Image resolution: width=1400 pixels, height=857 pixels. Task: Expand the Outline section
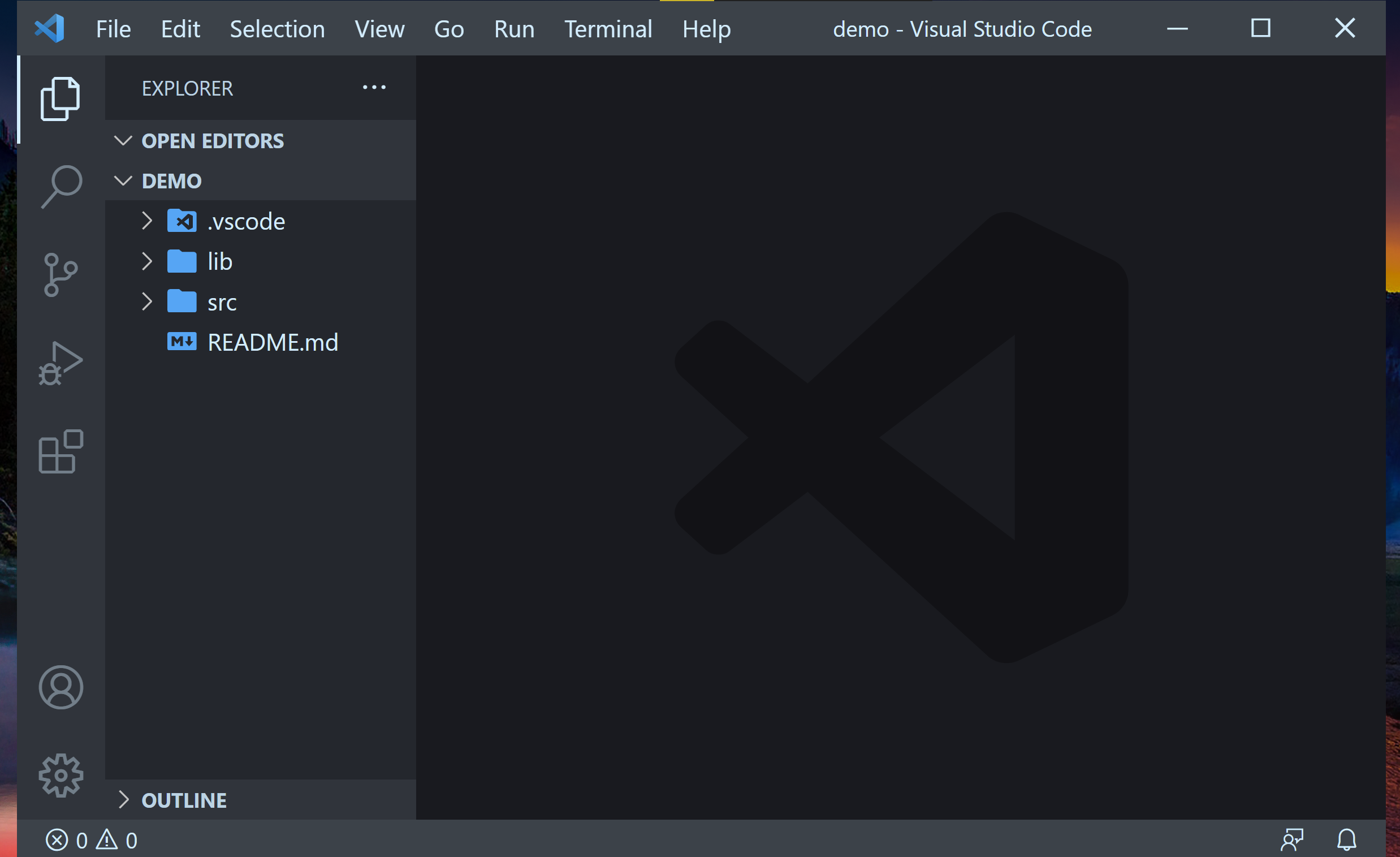click(x=124, y=799)
